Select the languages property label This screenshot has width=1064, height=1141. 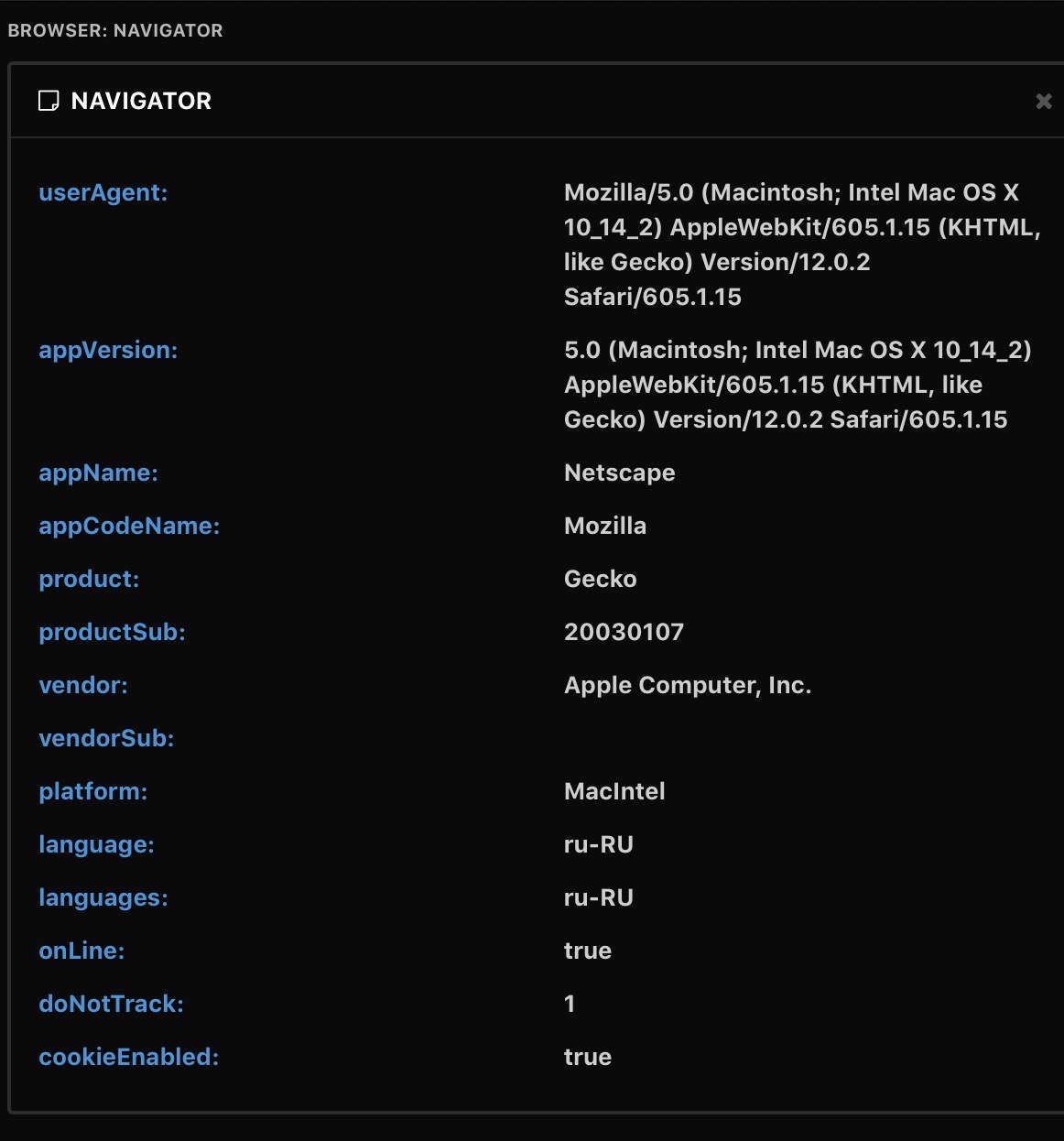click(103, 897)
